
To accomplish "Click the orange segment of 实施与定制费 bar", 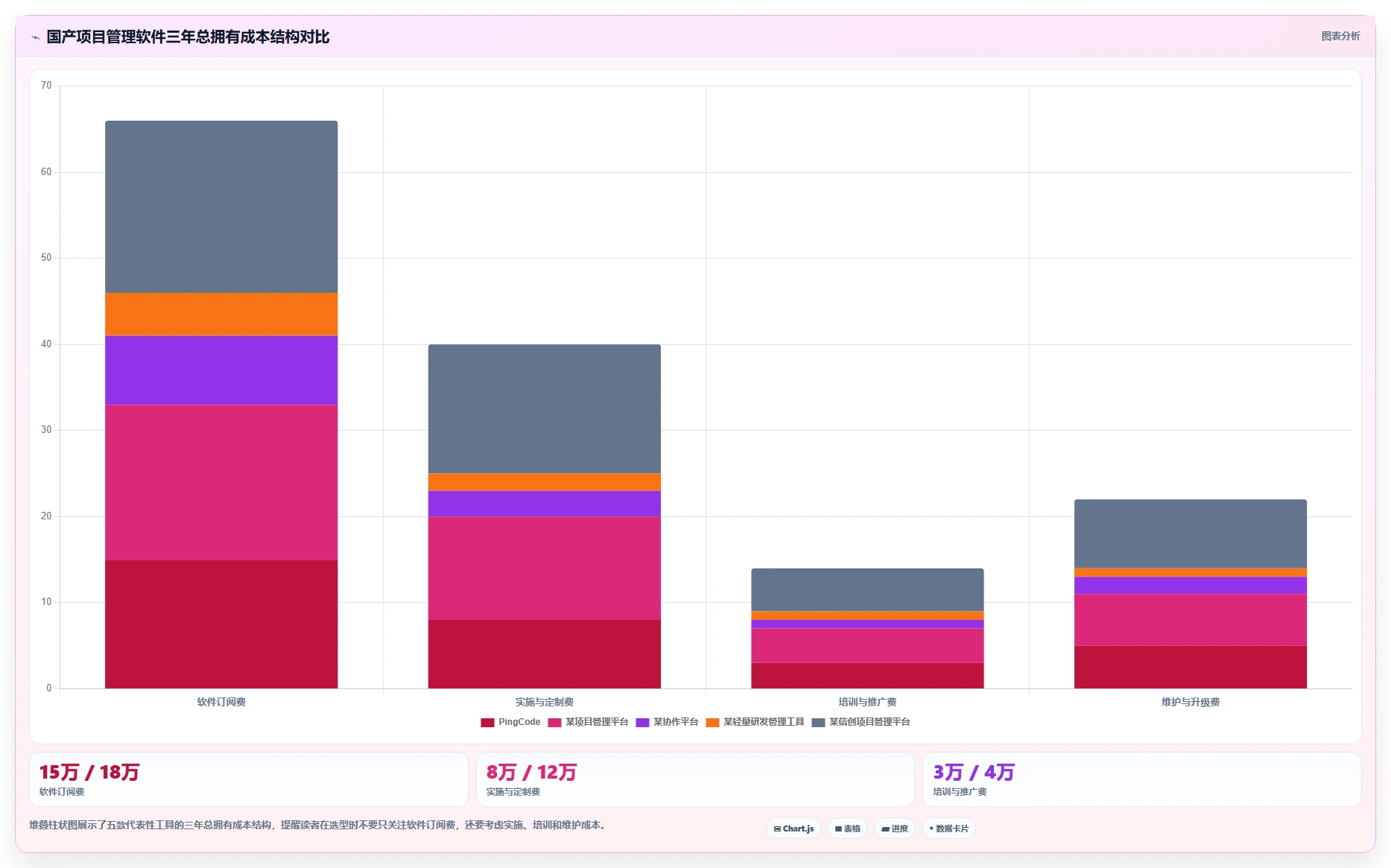I will [544, 482].
